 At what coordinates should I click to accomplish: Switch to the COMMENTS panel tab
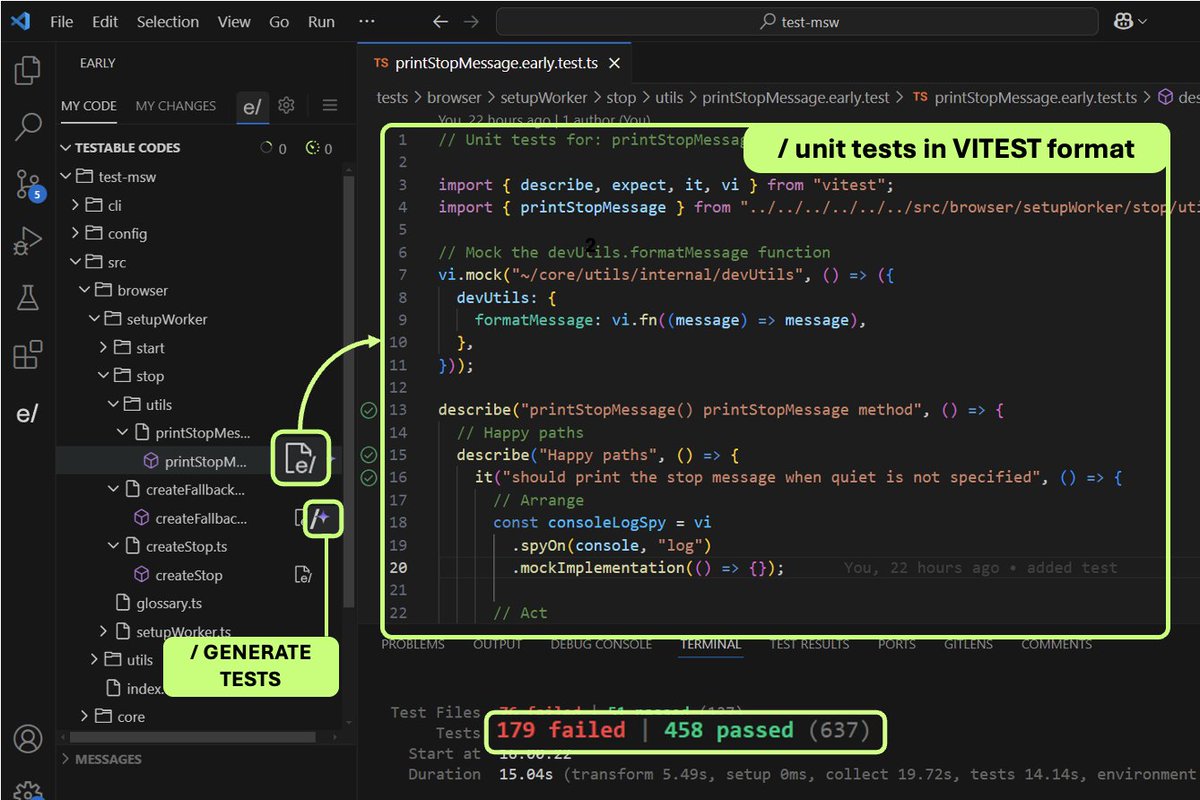tap(1056, 644)
